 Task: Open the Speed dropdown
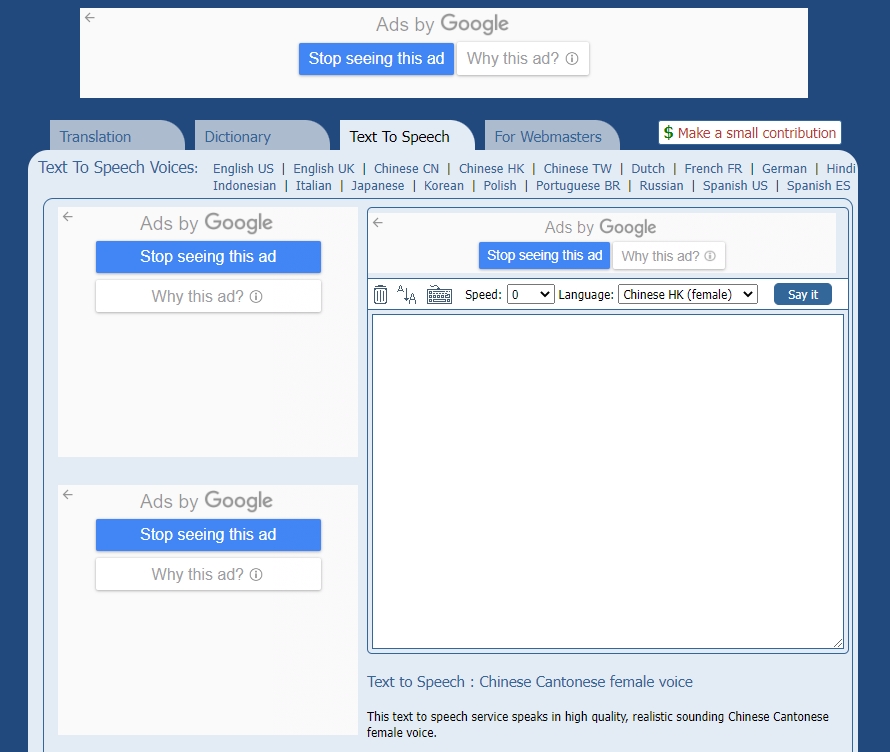pyautogui.click(x=530, y=294)
